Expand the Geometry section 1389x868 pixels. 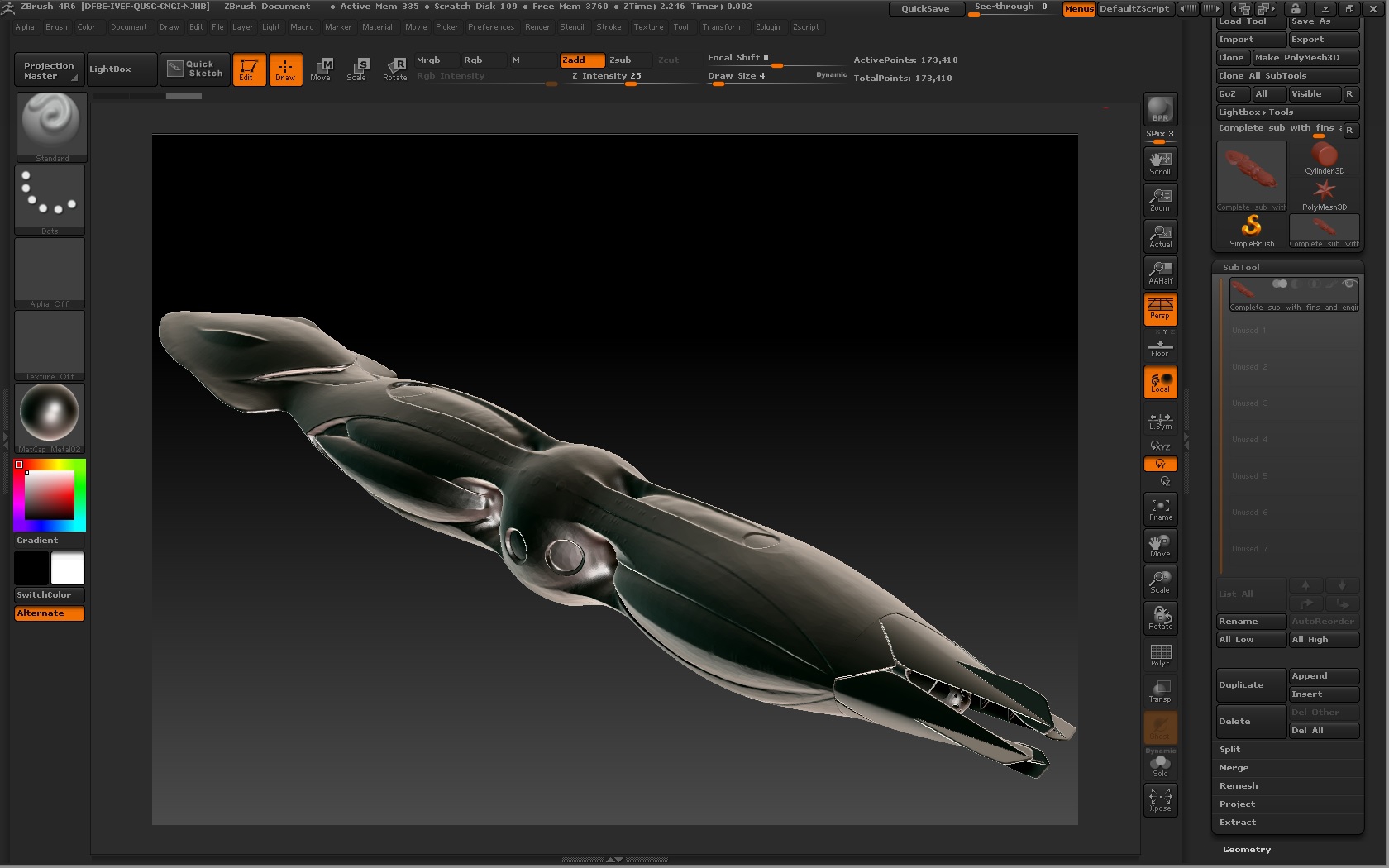pos(1246,849)
